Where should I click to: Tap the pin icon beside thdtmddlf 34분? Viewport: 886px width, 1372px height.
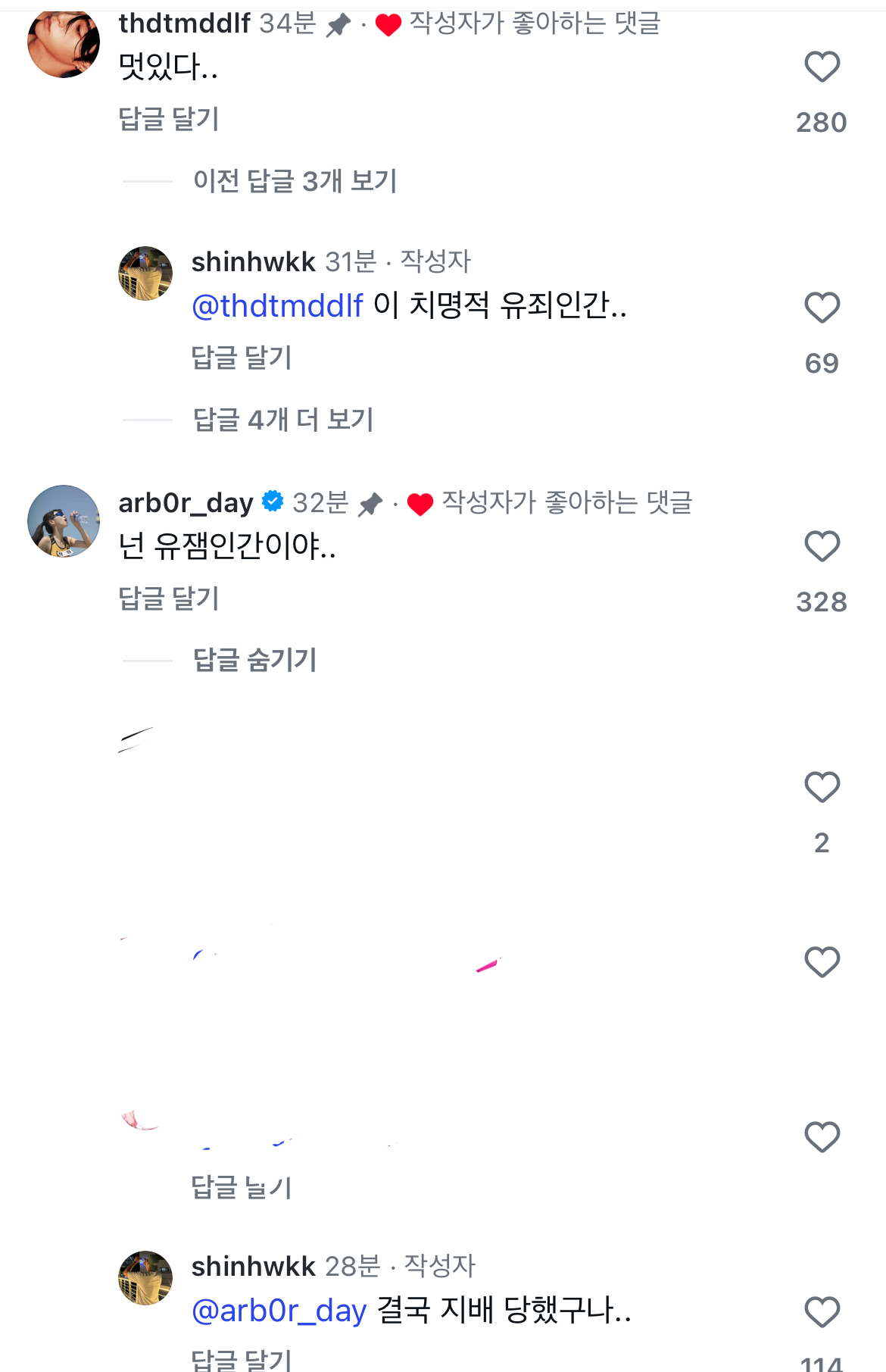tap(338, 26)
